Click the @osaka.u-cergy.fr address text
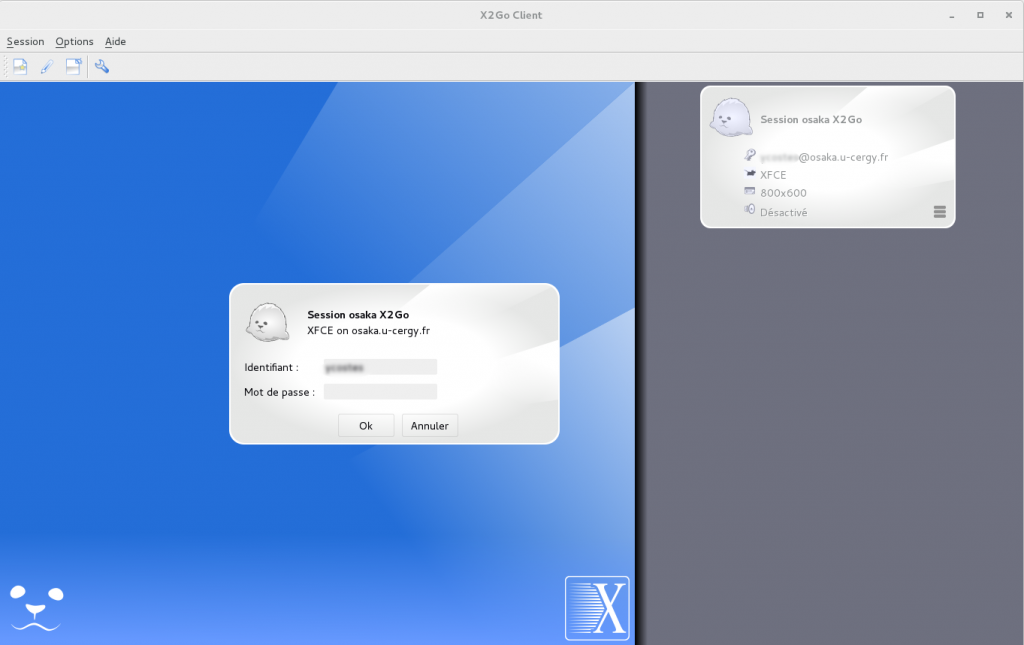This screenshot has height=645, width=1024. [843, 157]
